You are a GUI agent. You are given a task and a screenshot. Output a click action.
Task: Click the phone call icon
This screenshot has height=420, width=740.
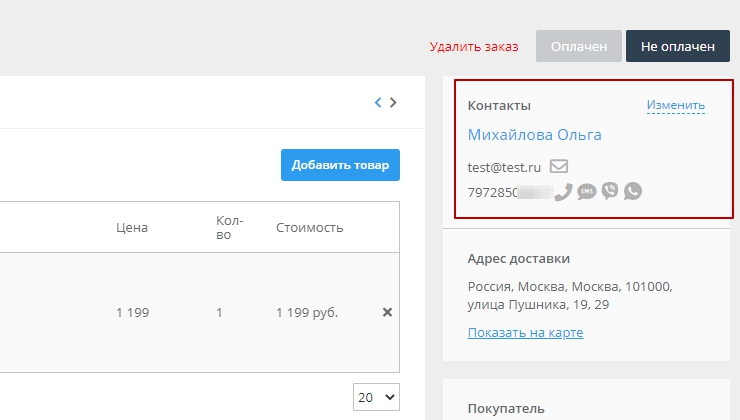coord(563,191)
